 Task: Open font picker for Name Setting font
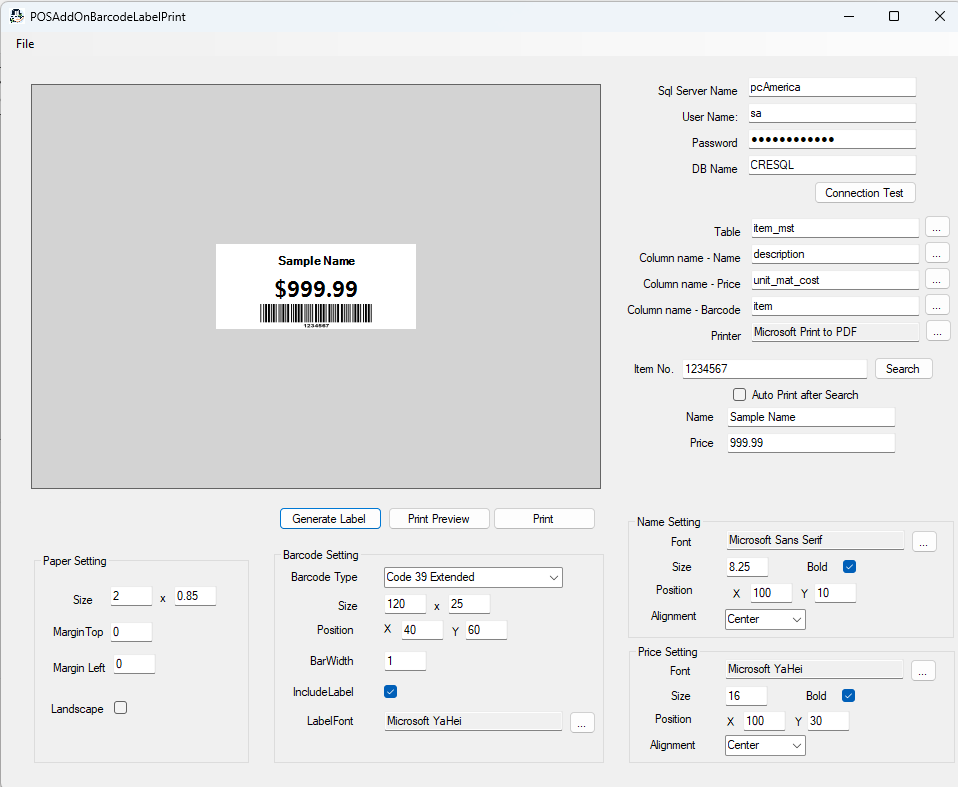click(x=924, y=541)
